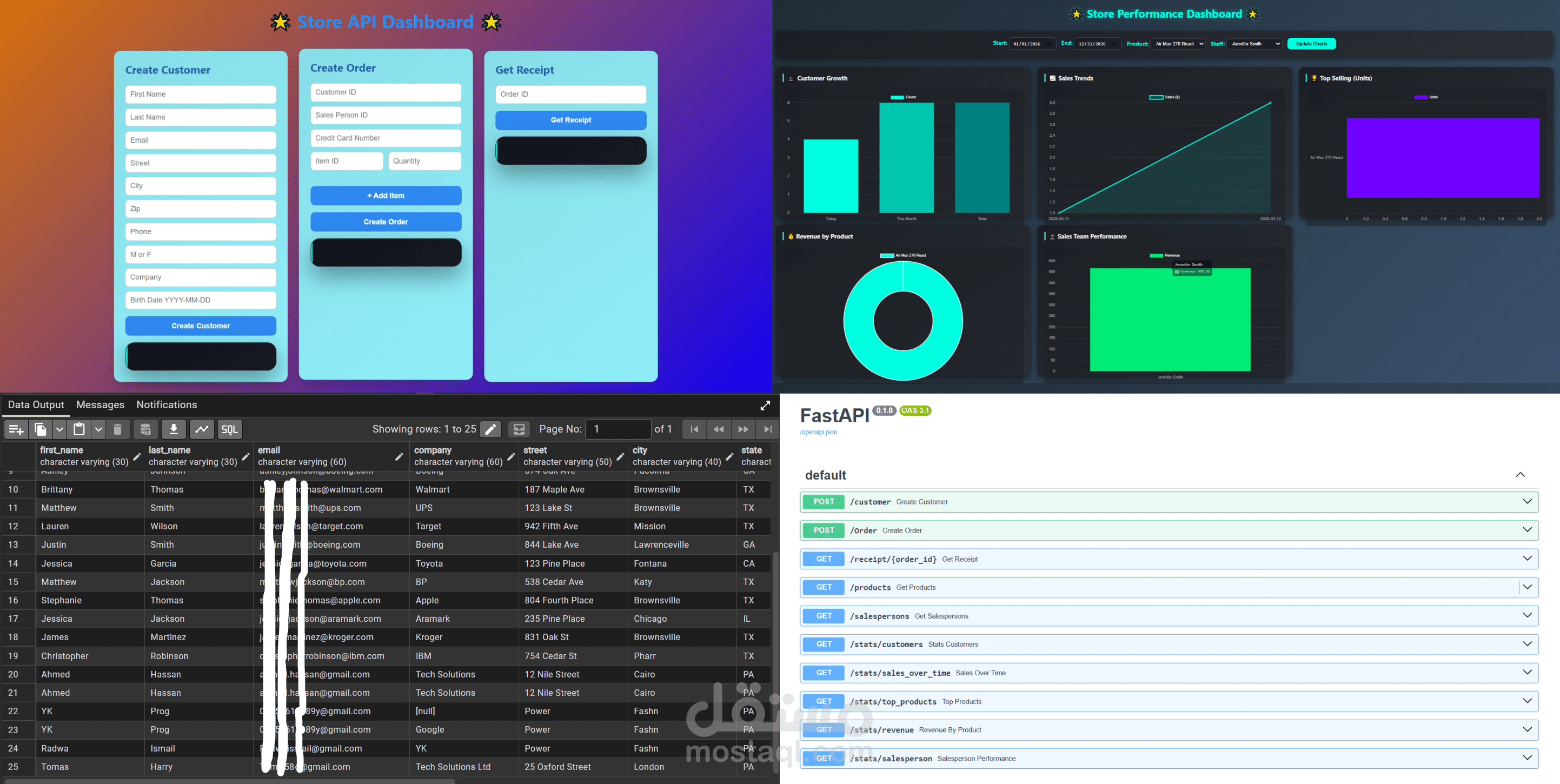Screen dimensions: 1560x784
Task: Click the Update Charts button
Action: click(x=1311, y=44)
